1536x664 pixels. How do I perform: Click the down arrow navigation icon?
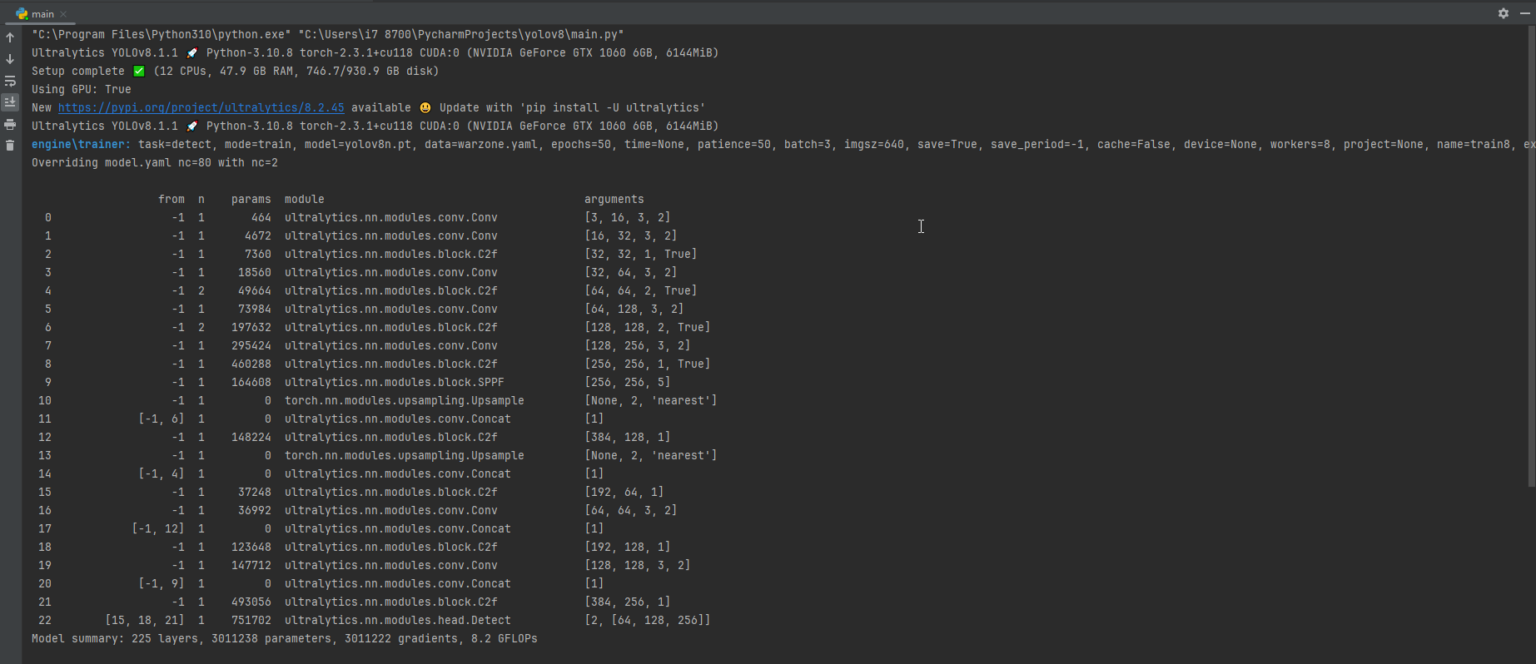[10, 60]
